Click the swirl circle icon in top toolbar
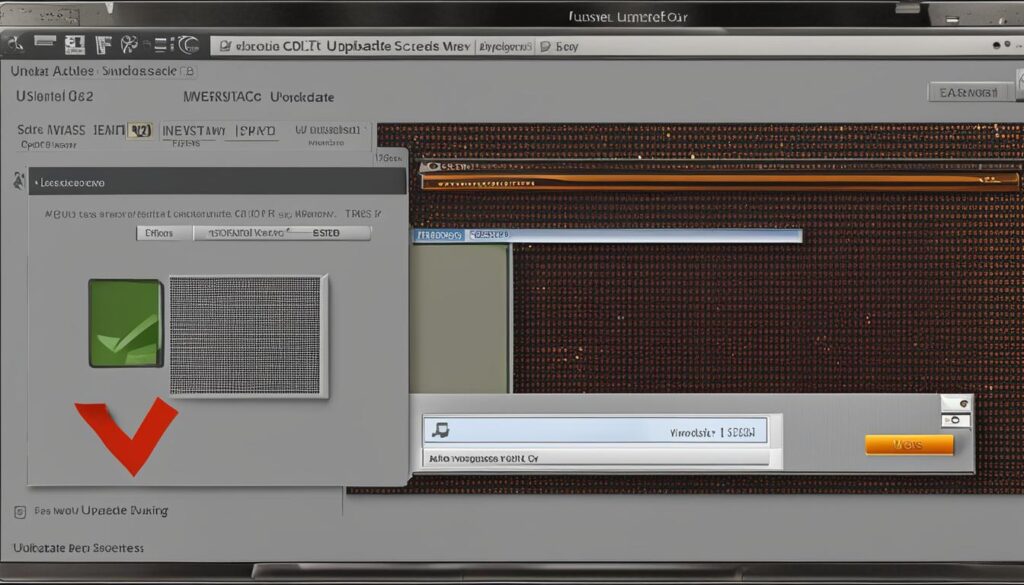The width and height of the screenshot is (1024, 585). click(x=189, y=45)
